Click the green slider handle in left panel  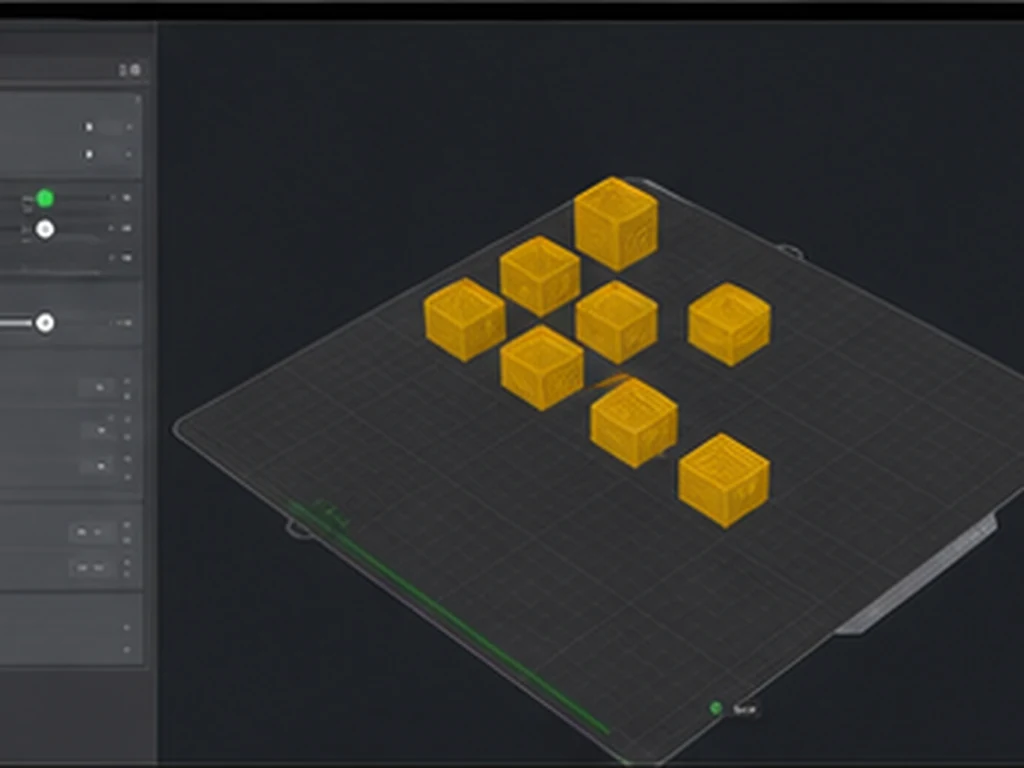pyautogui.click(x=44, y=198)
